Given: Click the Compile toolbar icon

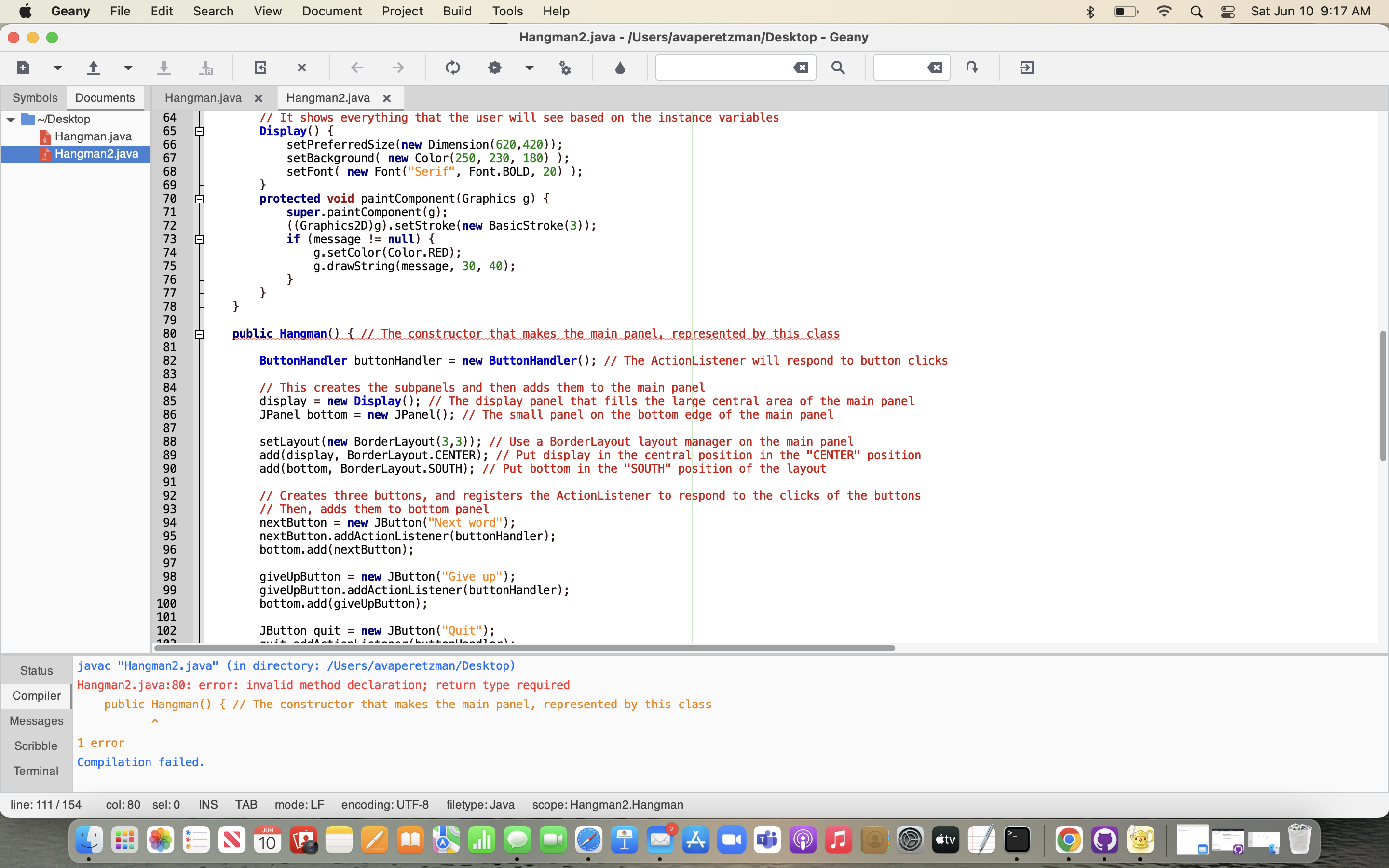Looking at the screenshot, I should pos(453,68).
